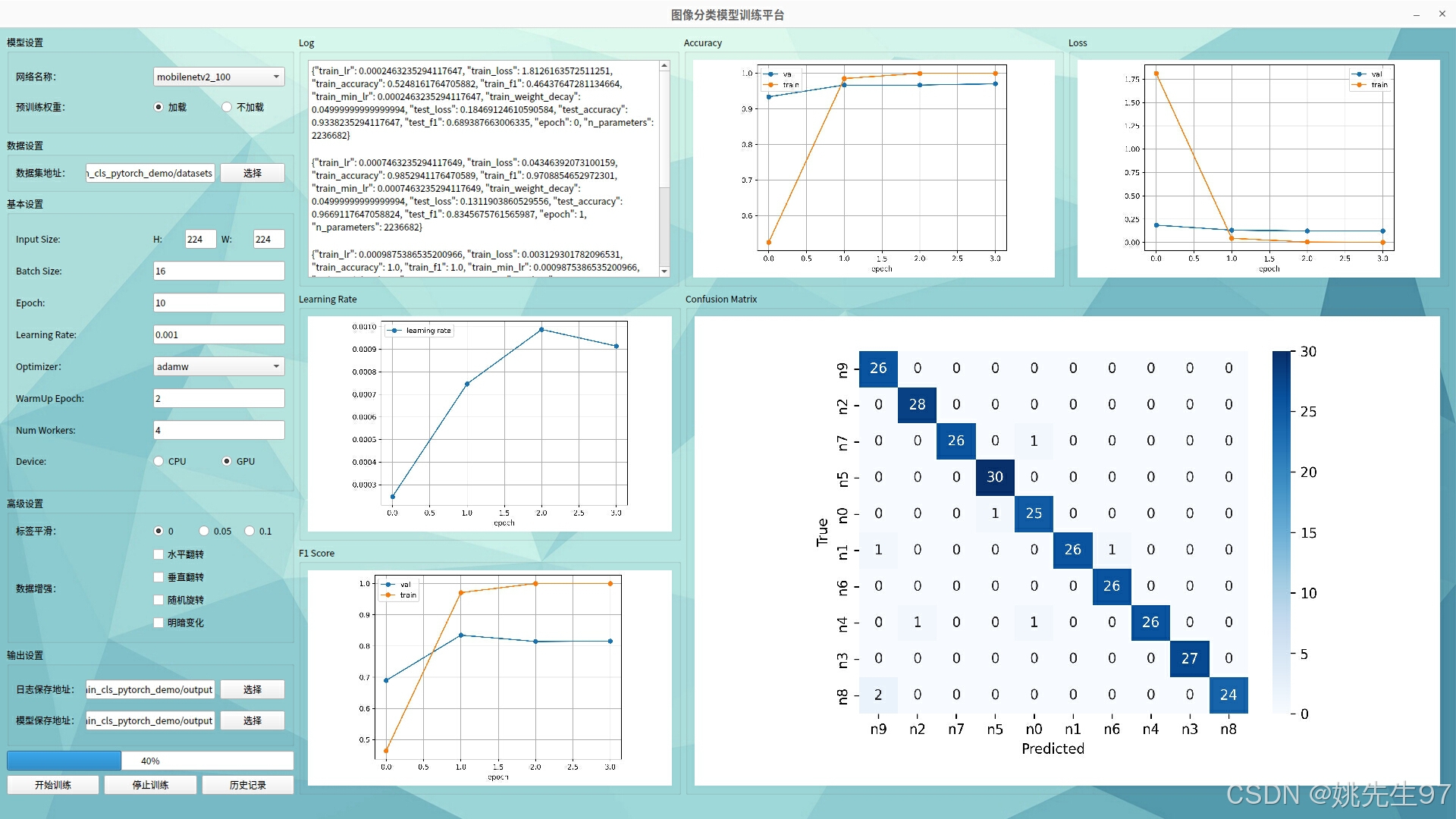Click the log panel scroll up arrow
Screen dimensions: 1456x819
(664, 67)
